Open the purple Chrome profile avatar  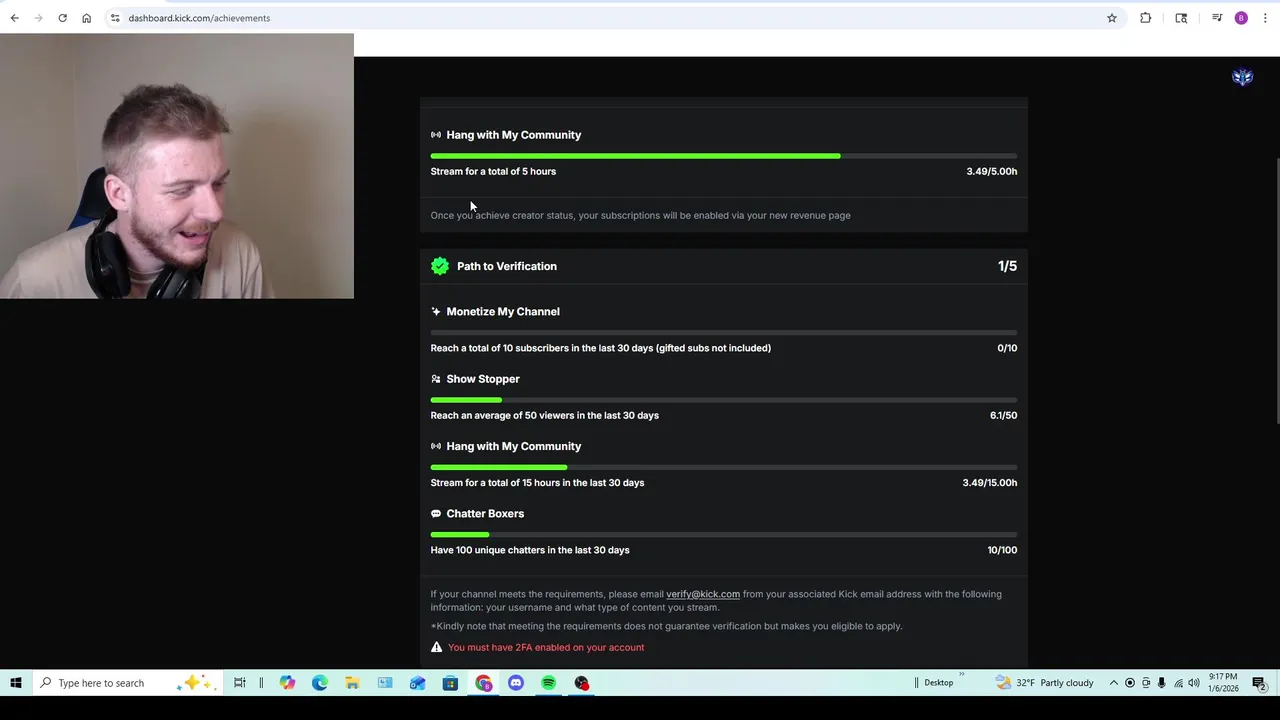(x=1241, y=18)
